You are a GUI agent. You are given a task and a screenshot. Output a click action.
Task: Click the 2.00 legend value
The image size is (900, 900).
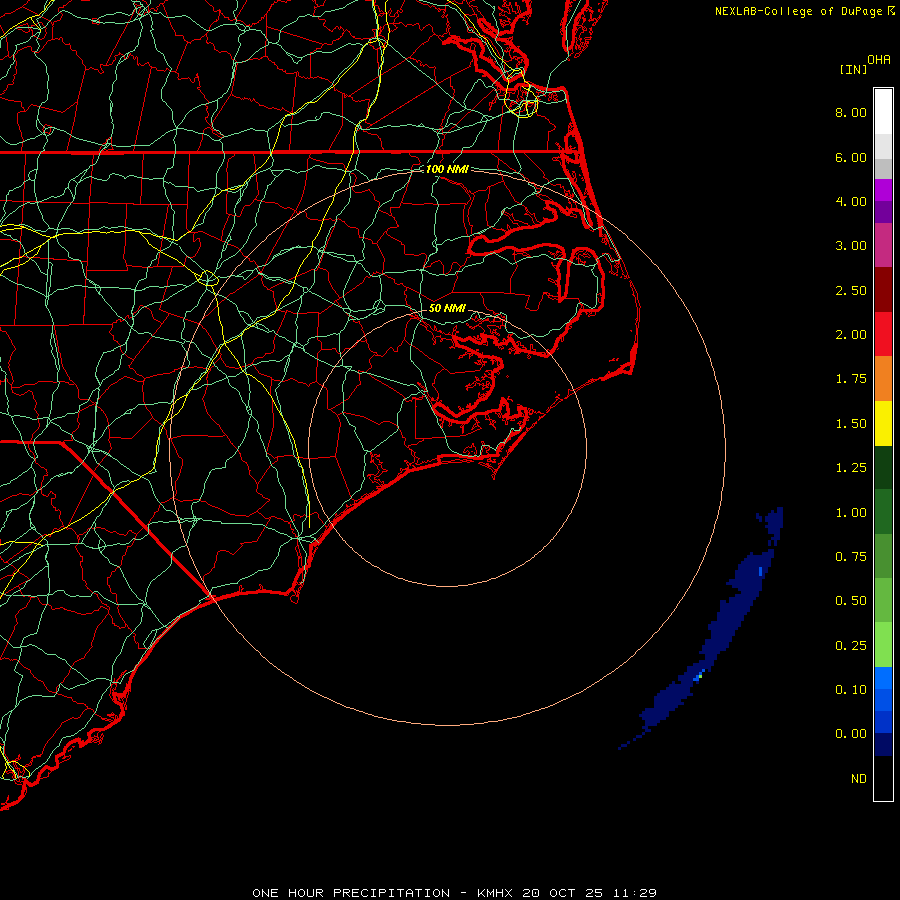point(851,335)
